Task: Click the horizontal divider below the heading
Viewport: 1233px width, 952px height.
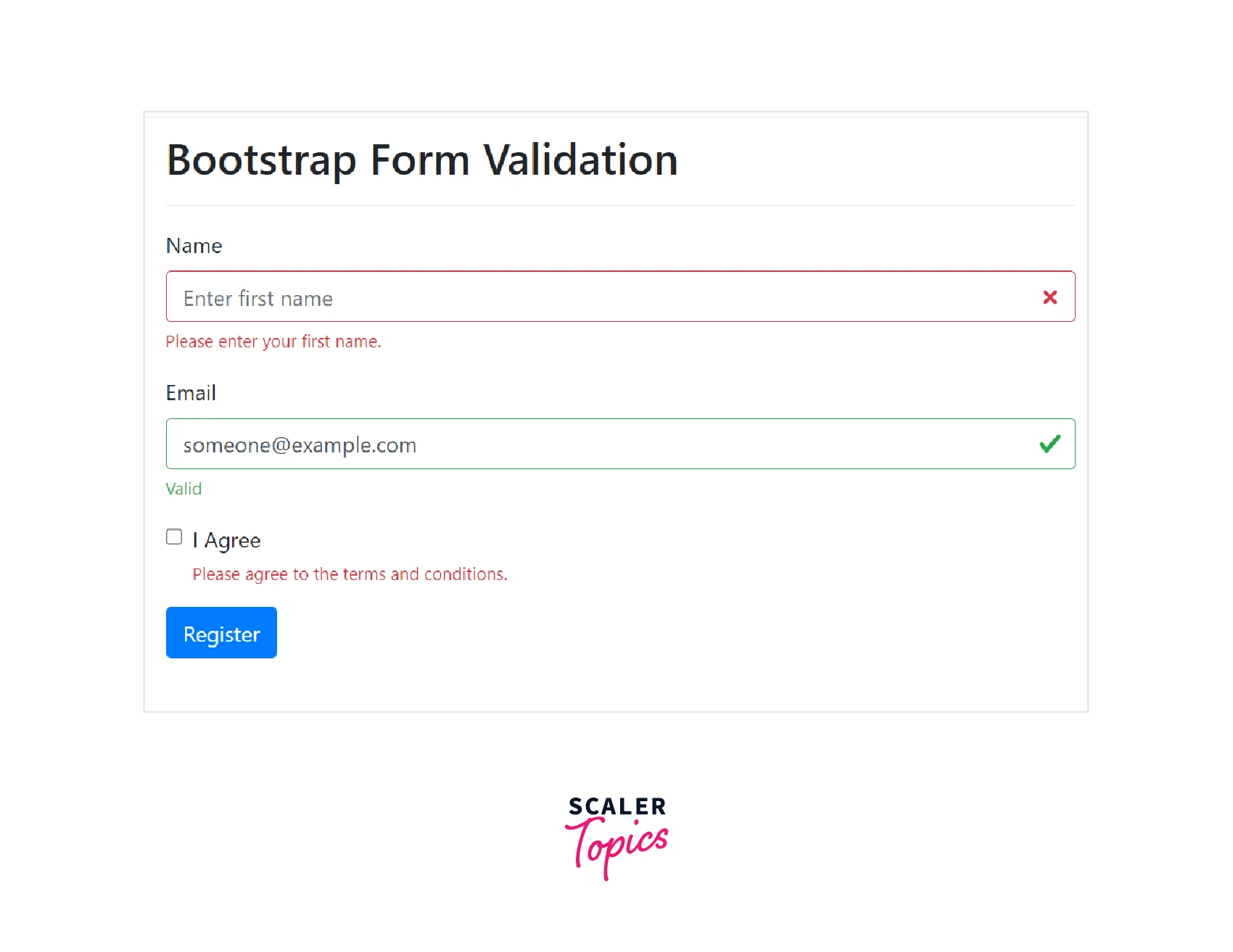Action: pos(620,206)
